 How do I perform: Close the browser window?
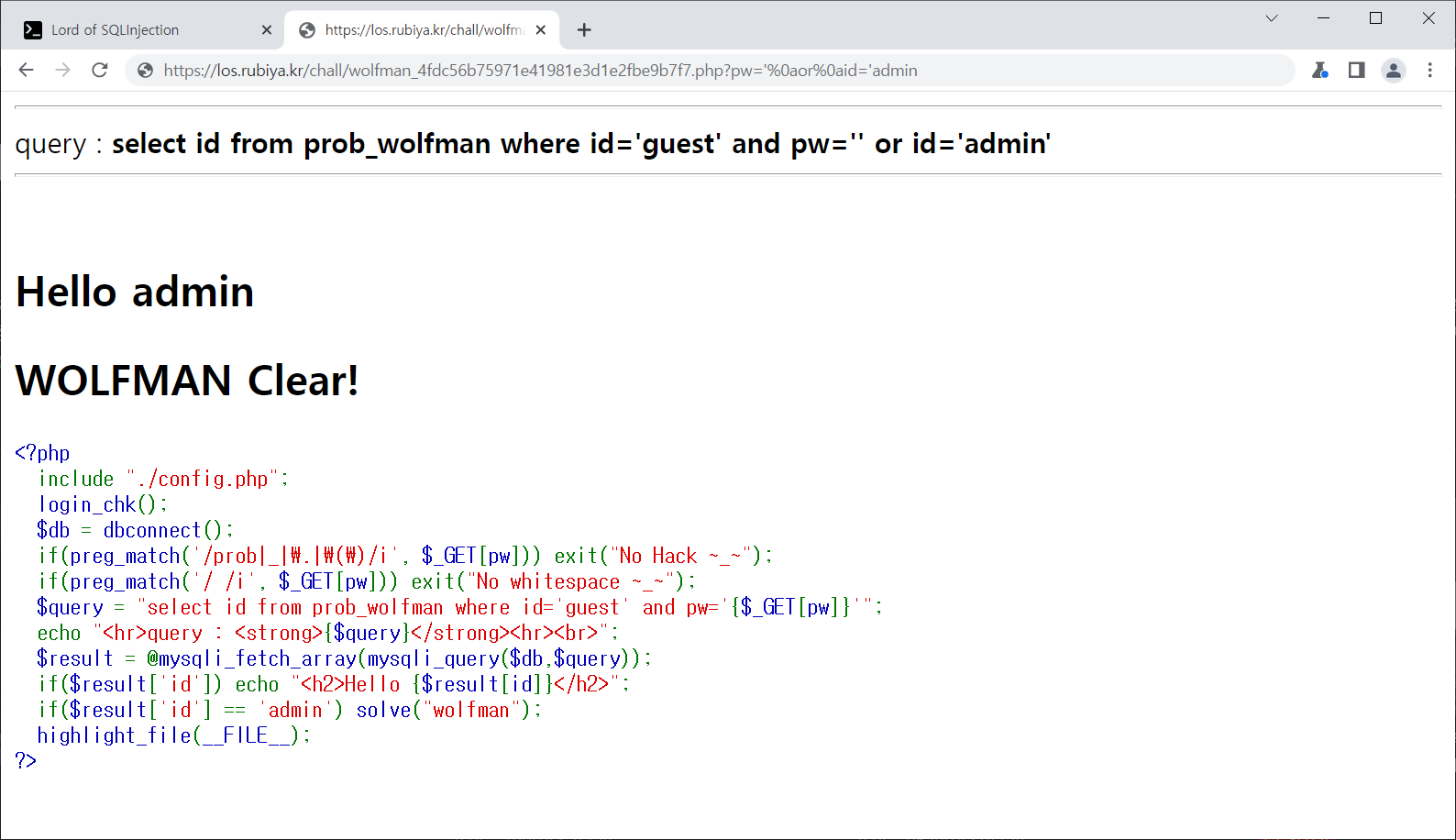[x=1428, y=18]
